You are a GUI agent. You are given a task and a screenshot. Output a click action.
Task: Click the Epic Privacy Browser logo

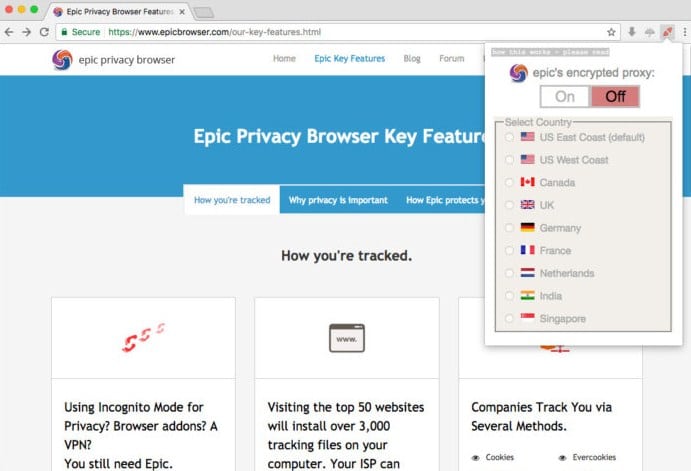[113, 60]
